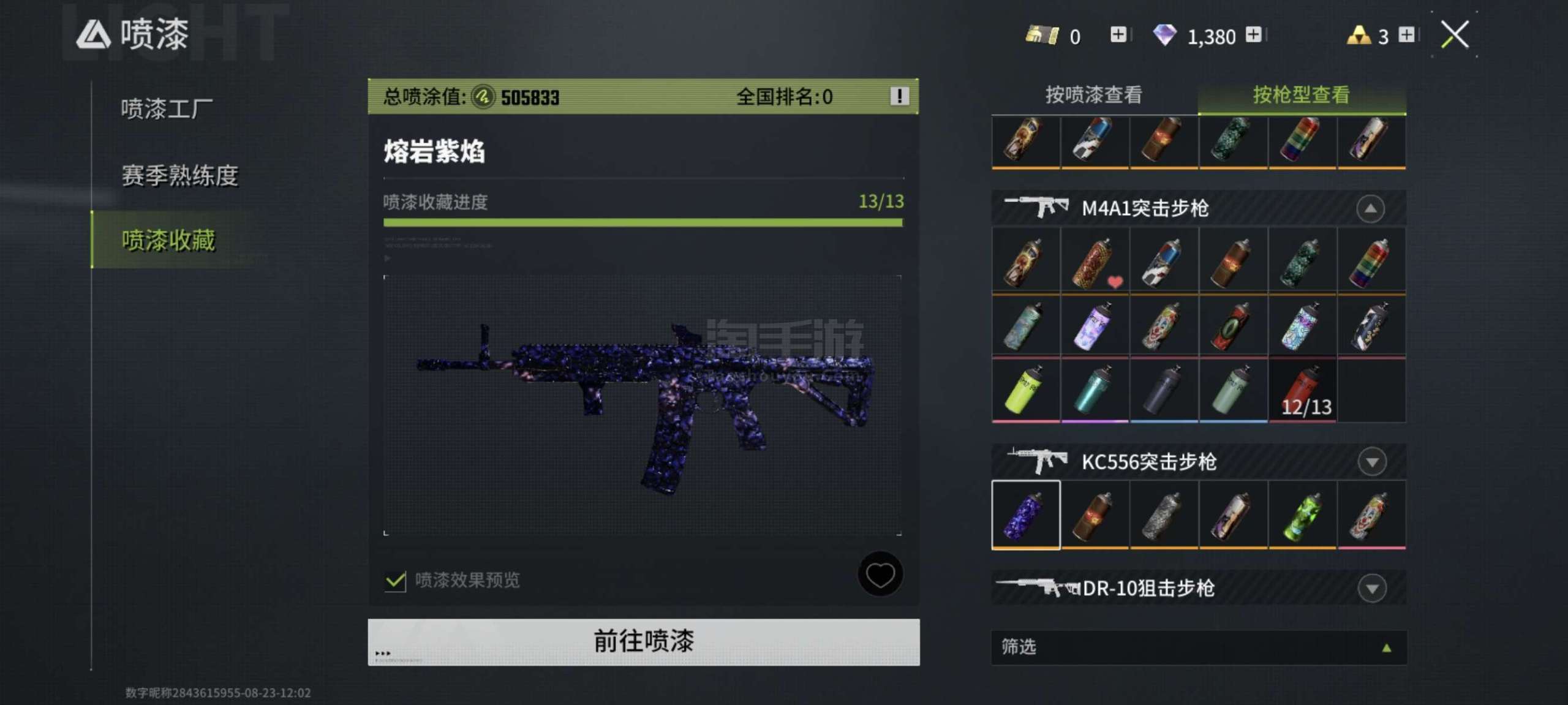Switch to the 按喷漆查看 tab
1568x705 pixels.
(x=1094, y=95)
